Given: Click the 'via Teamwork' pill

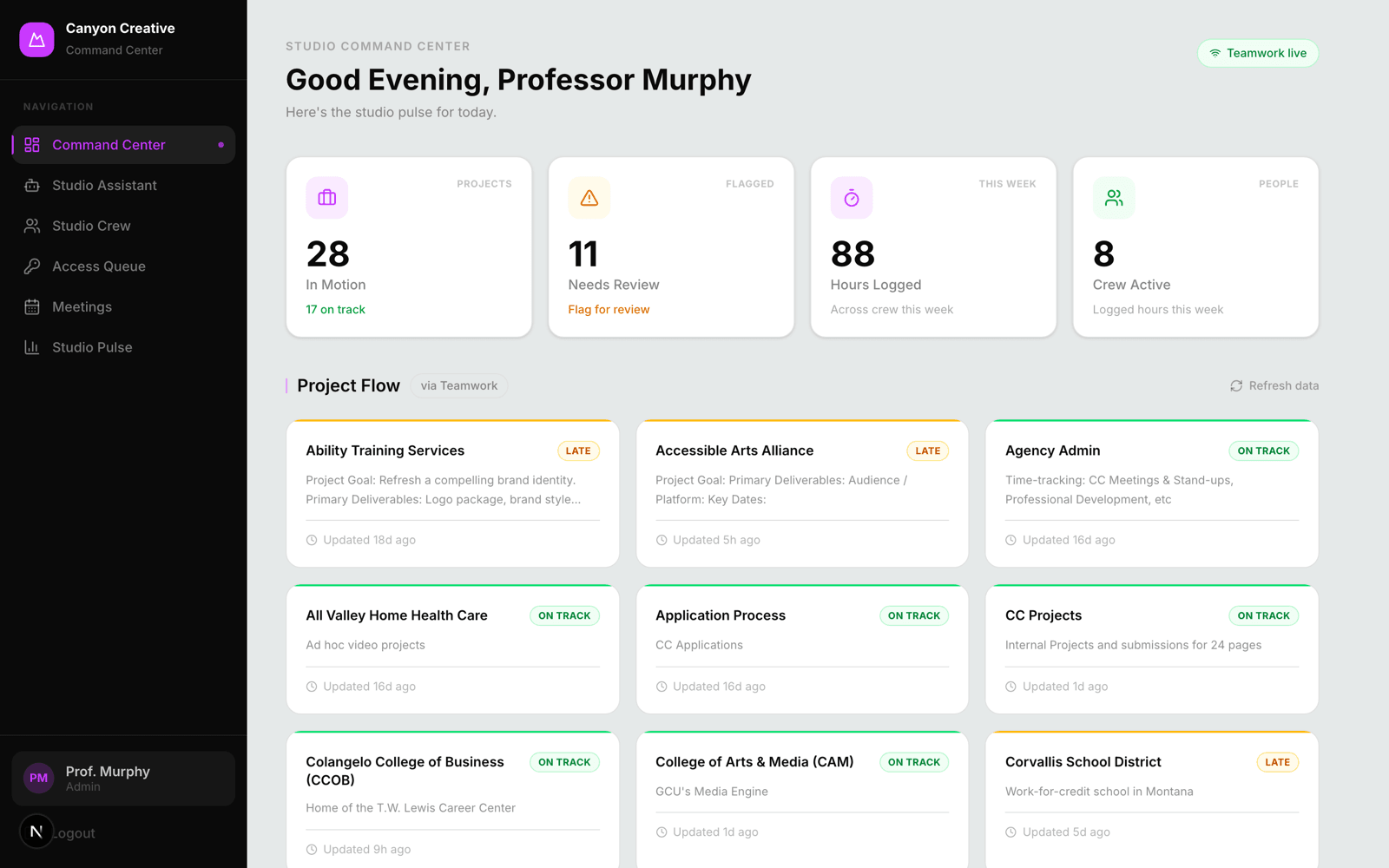Looking at the screenshot, I should click(x=459, y=385).
